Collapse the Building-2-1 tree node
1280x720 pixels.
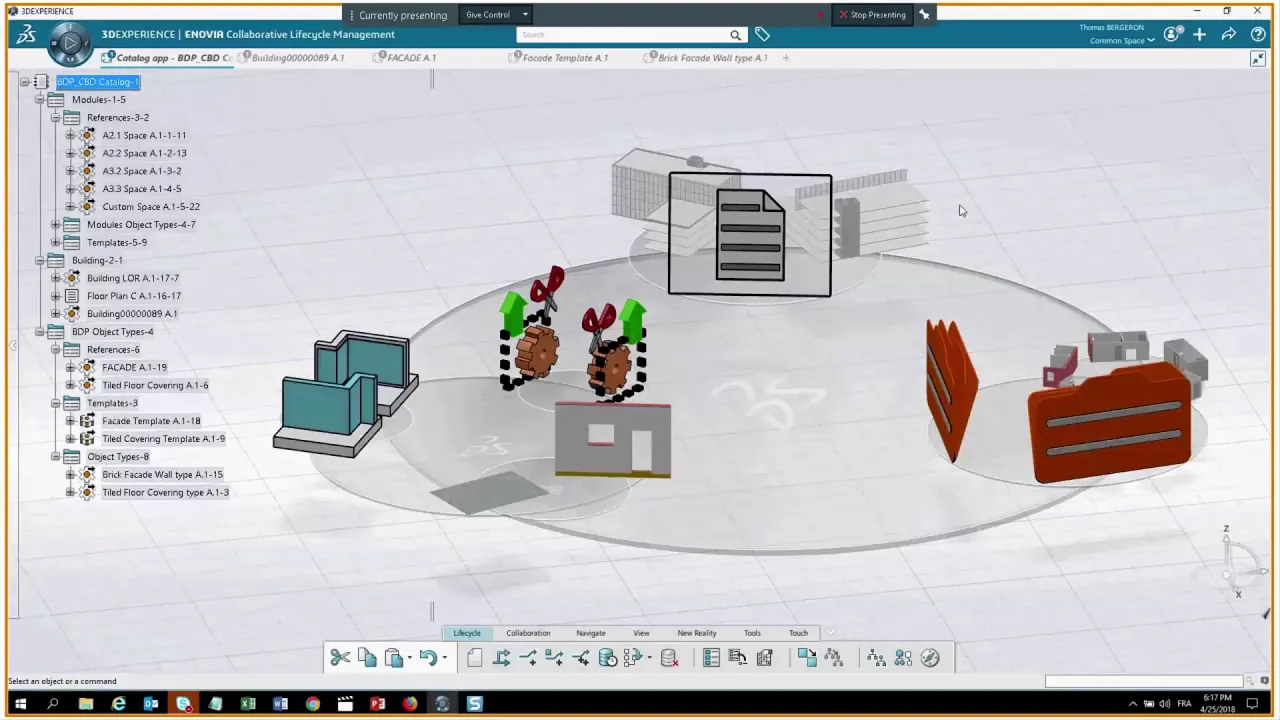pos(40,261)
